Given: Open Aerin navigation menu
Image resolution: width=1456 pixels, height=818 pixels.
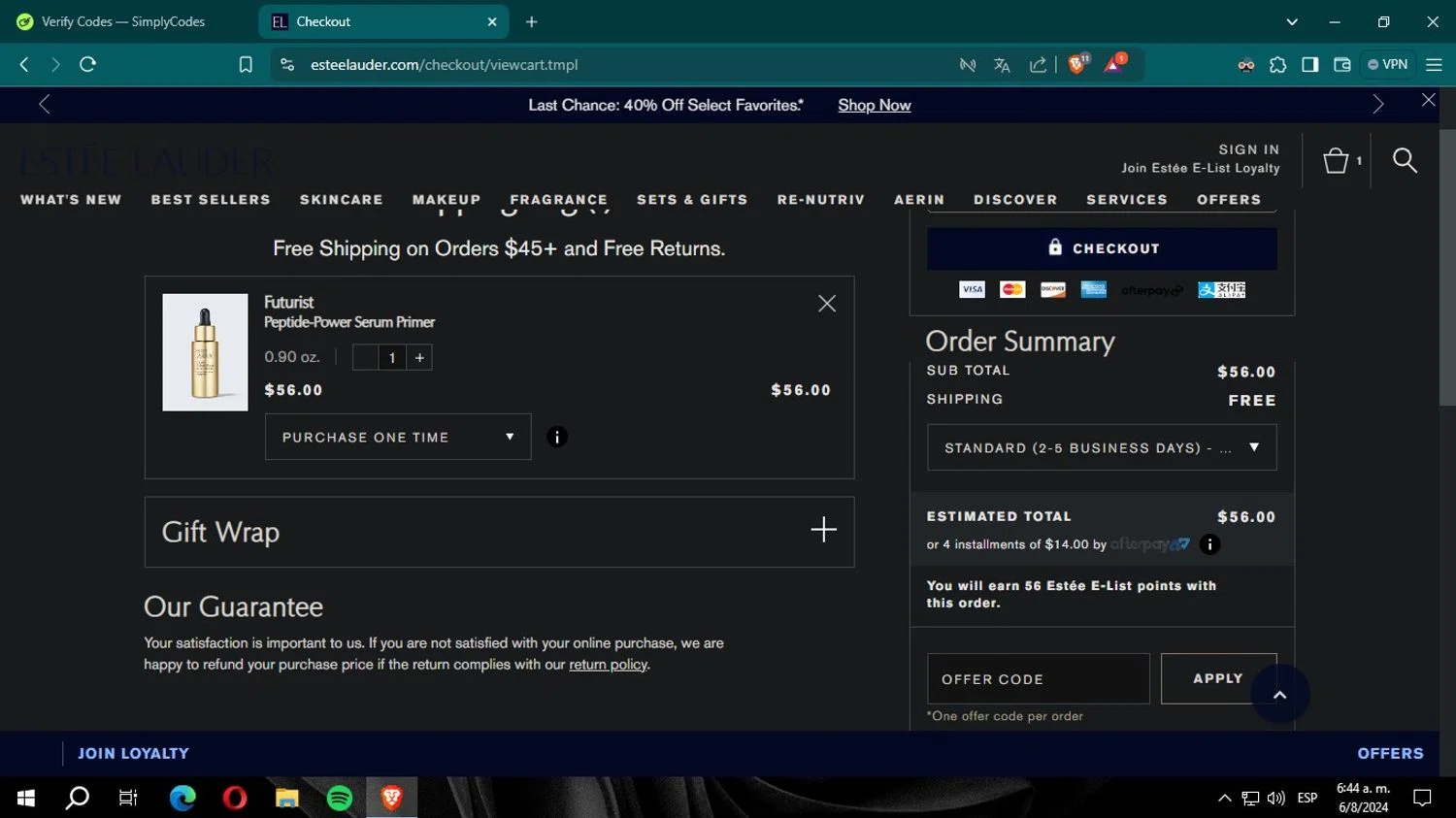Looking at the screenshot, I should [919, 199].
